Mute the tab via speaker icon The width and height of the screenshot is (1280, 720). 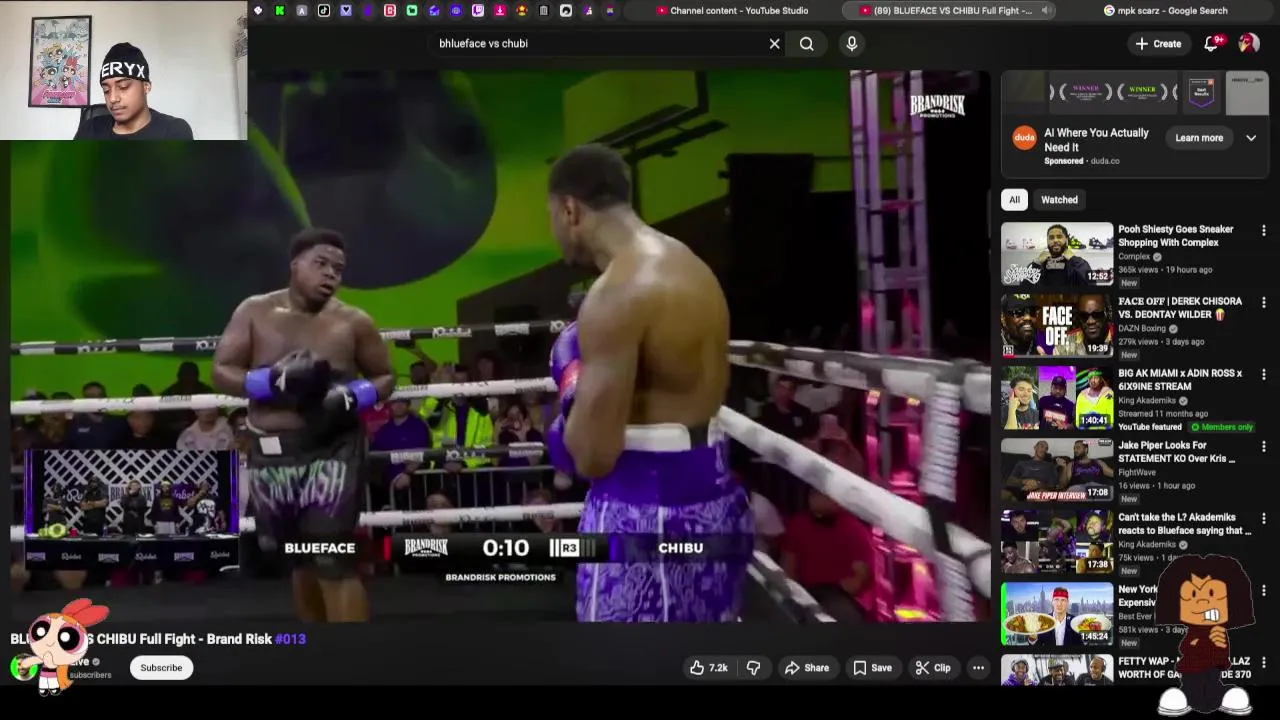[1046, 11]
